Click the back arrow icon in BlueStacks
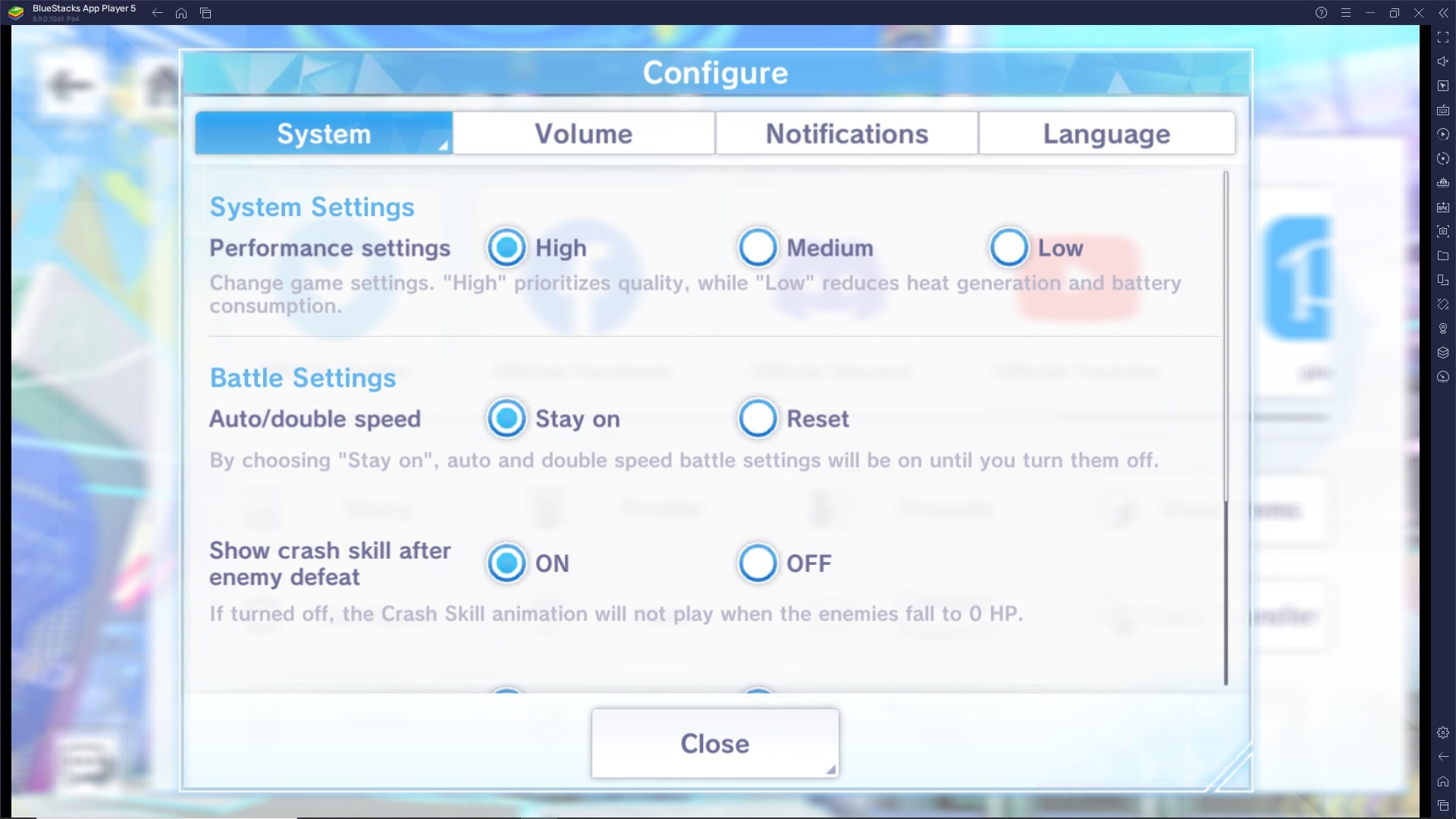 pos(157,12)
